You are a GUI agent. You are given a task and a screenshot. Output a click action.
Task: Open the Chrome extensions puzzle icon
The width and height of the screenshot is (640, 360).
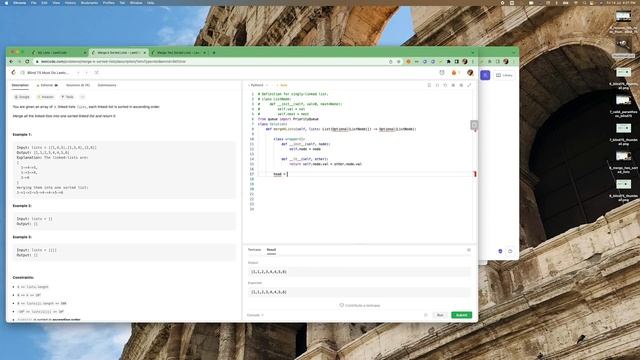point(449,62)
